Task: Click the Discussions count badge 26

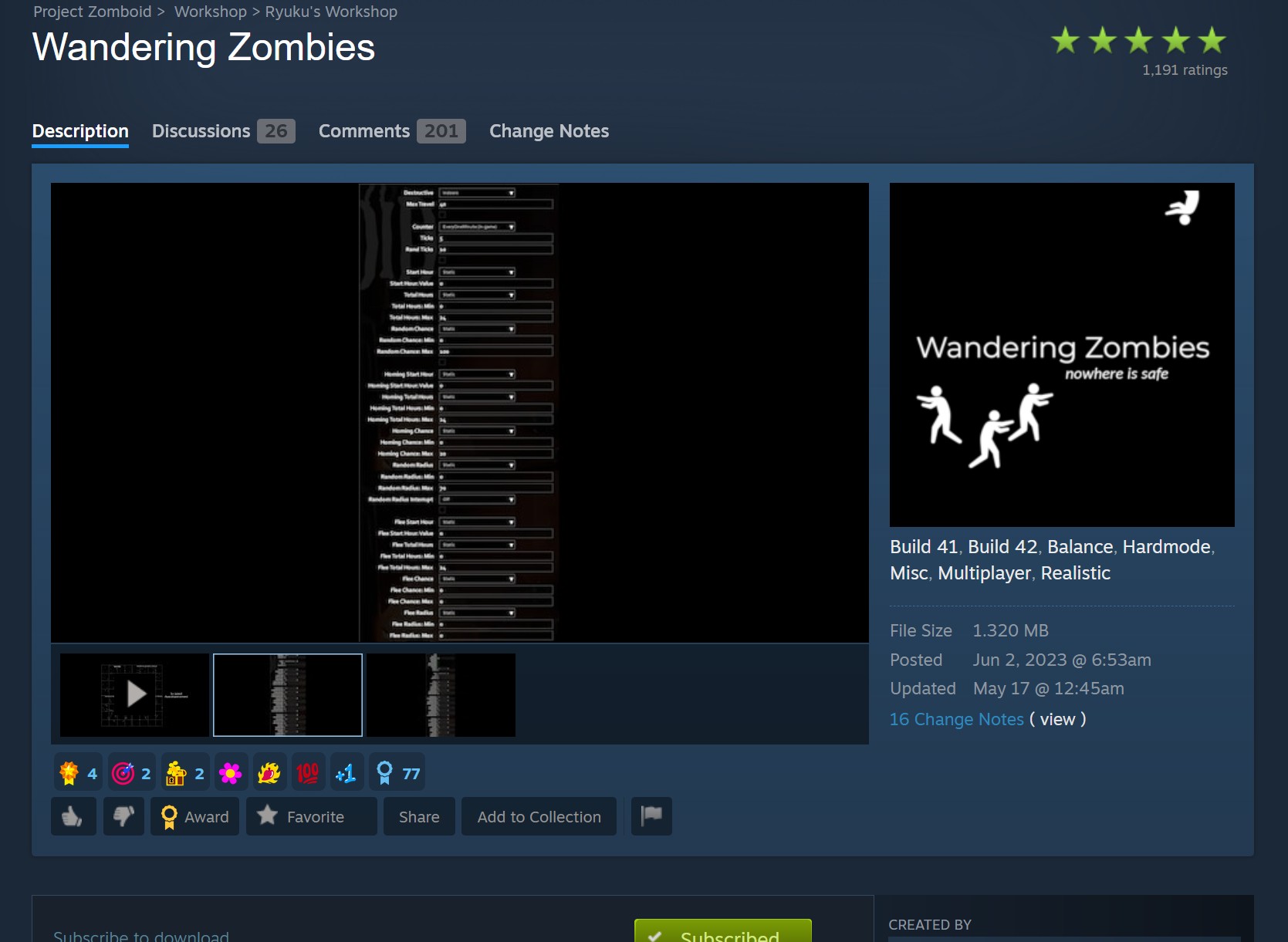Action: [276, 131]
